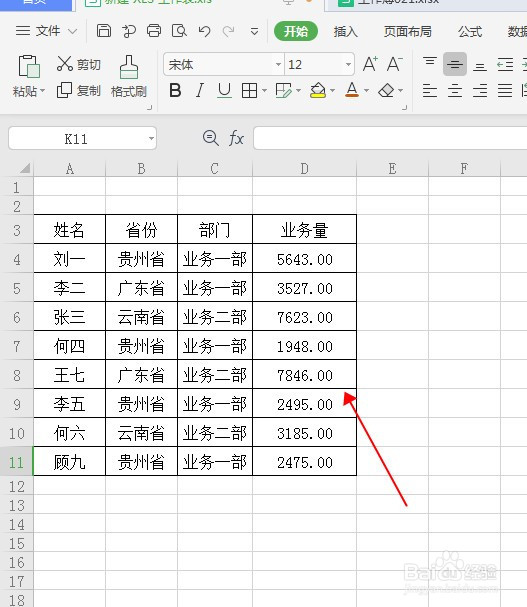The image size is (527, 607).
Task: Align text to bottom
Action: (480, 65)
